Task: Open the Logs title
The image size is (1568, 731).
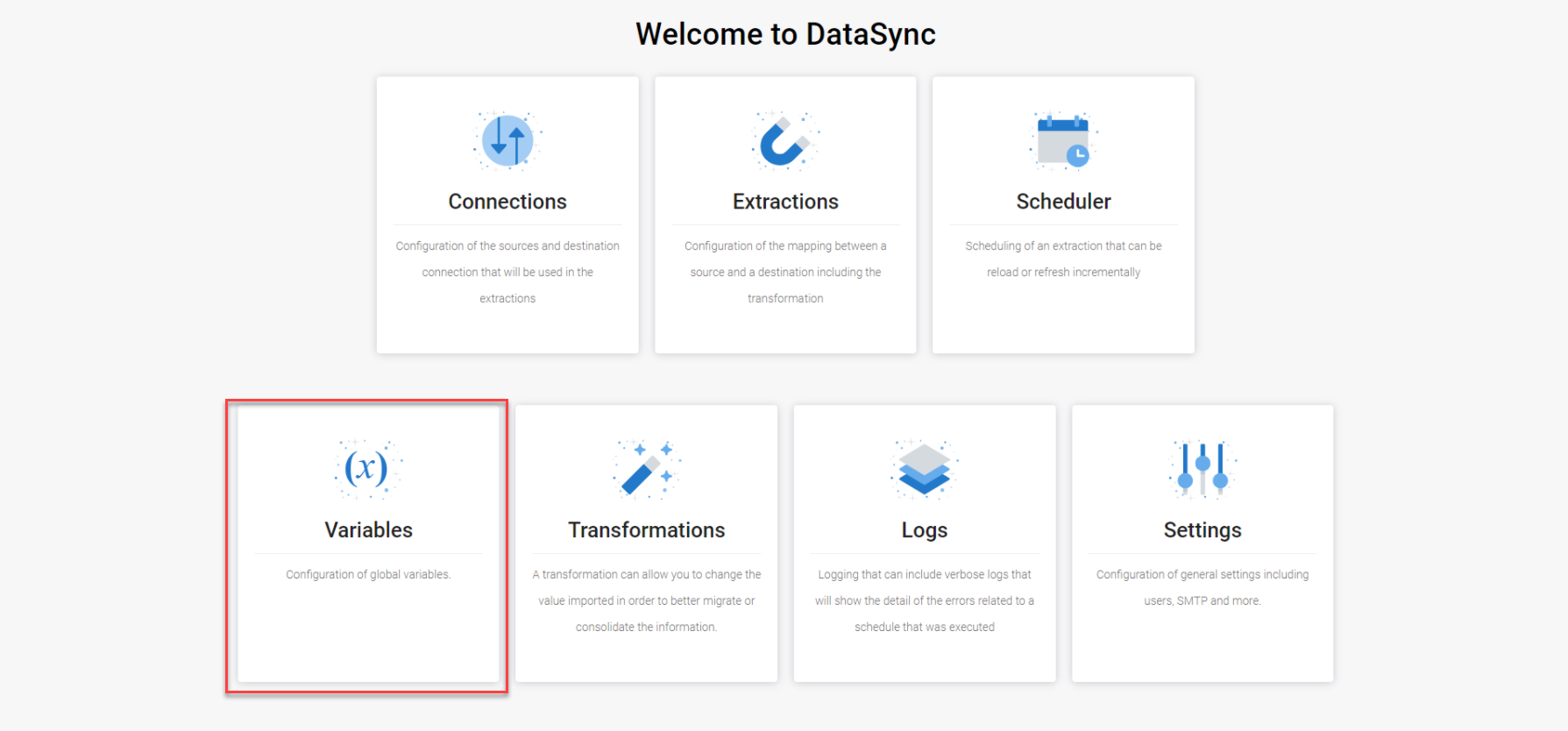Action: point(925,530)
